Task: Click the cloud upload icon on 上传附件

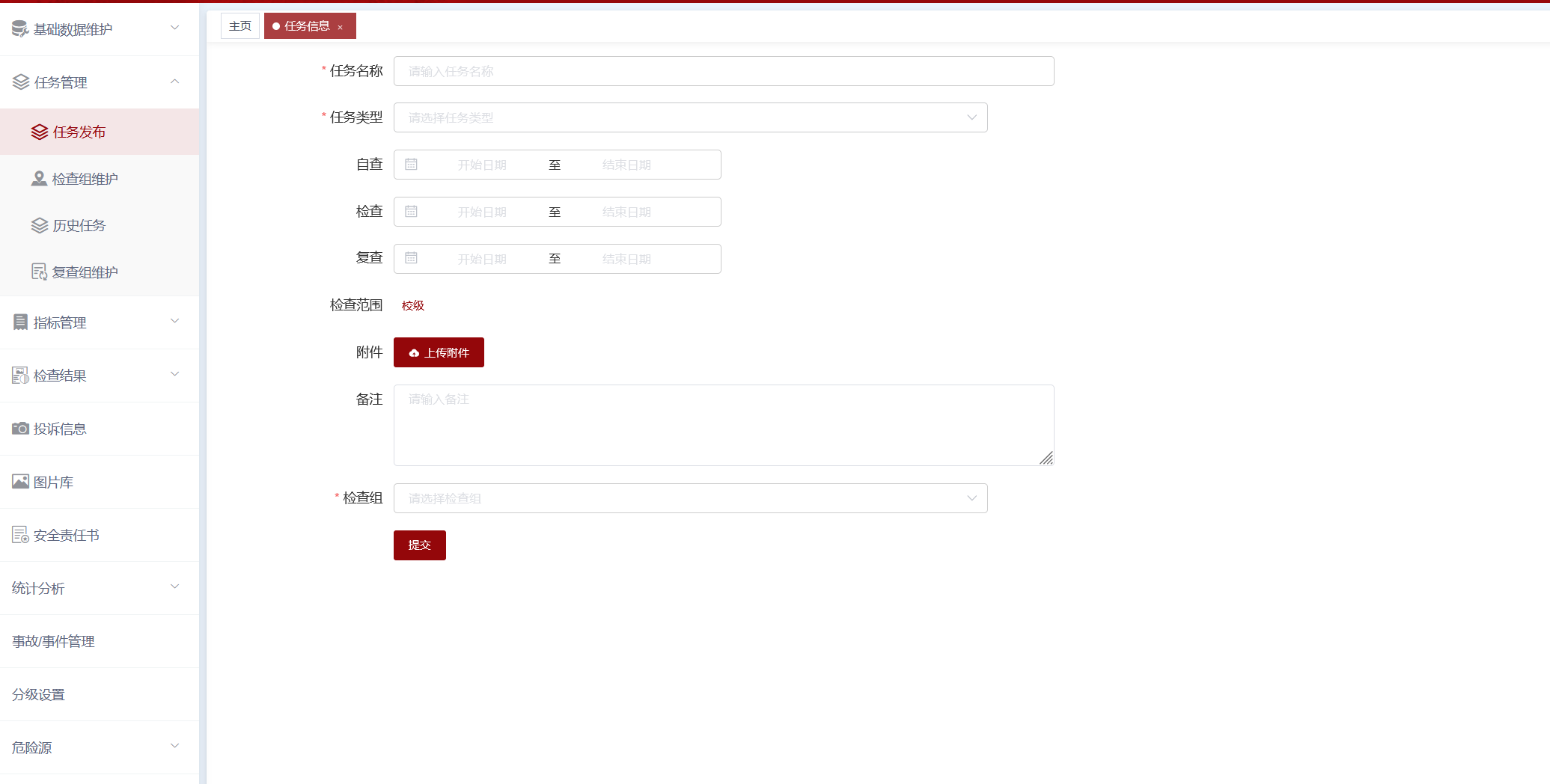Action: point(414,353)
